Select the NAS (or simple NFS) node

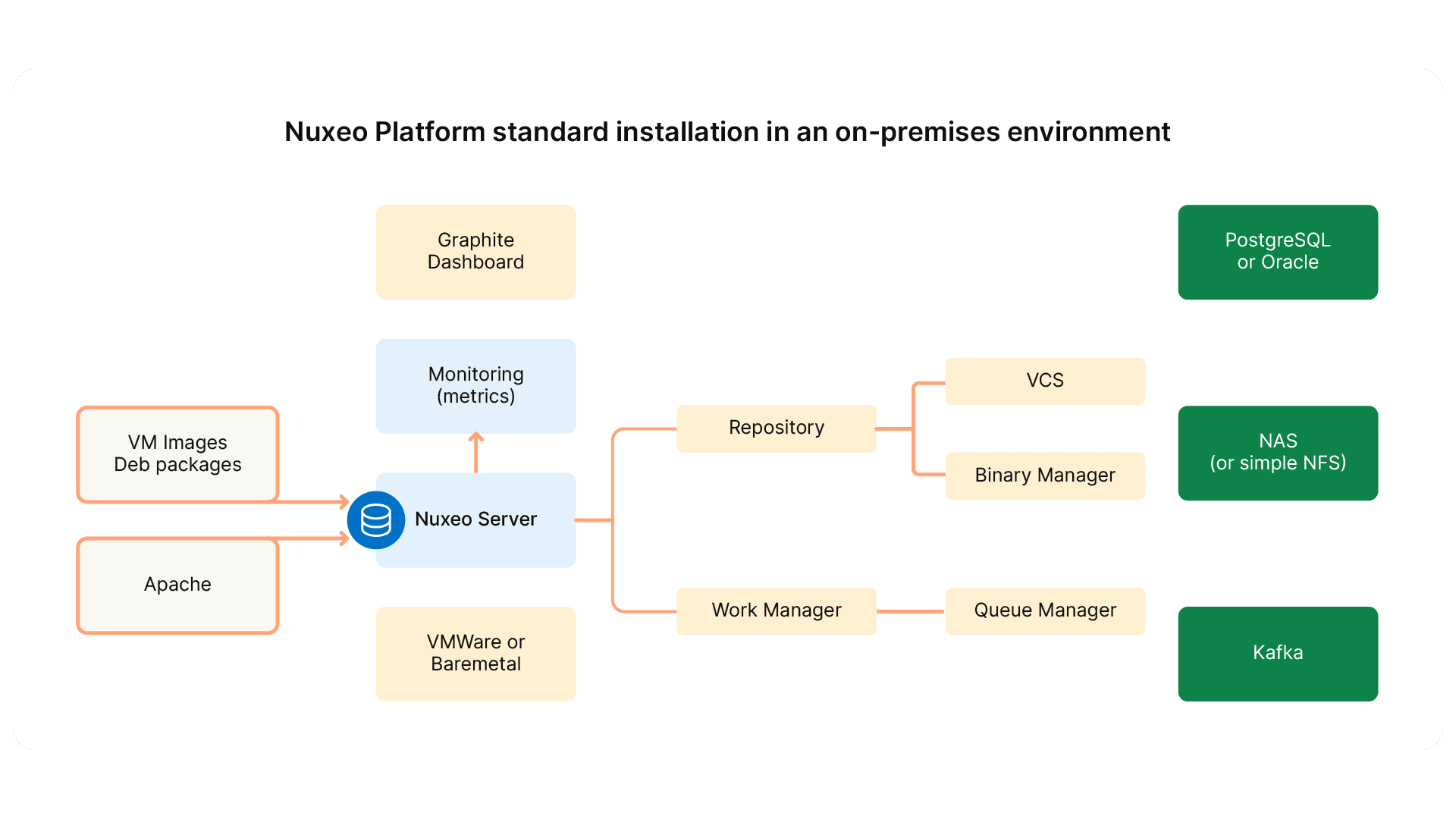pyautogui.click(x=1277, y=453)
